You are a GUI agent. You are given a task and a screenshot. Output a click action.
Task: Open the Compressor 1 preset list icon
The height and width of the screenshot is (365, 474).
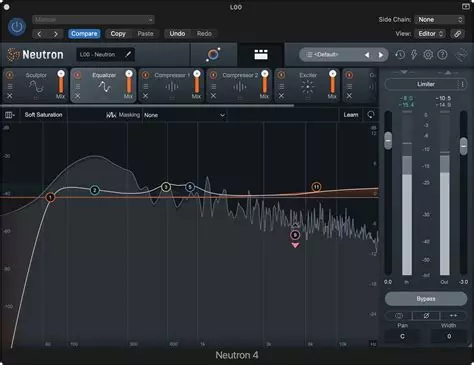point(145,86)
